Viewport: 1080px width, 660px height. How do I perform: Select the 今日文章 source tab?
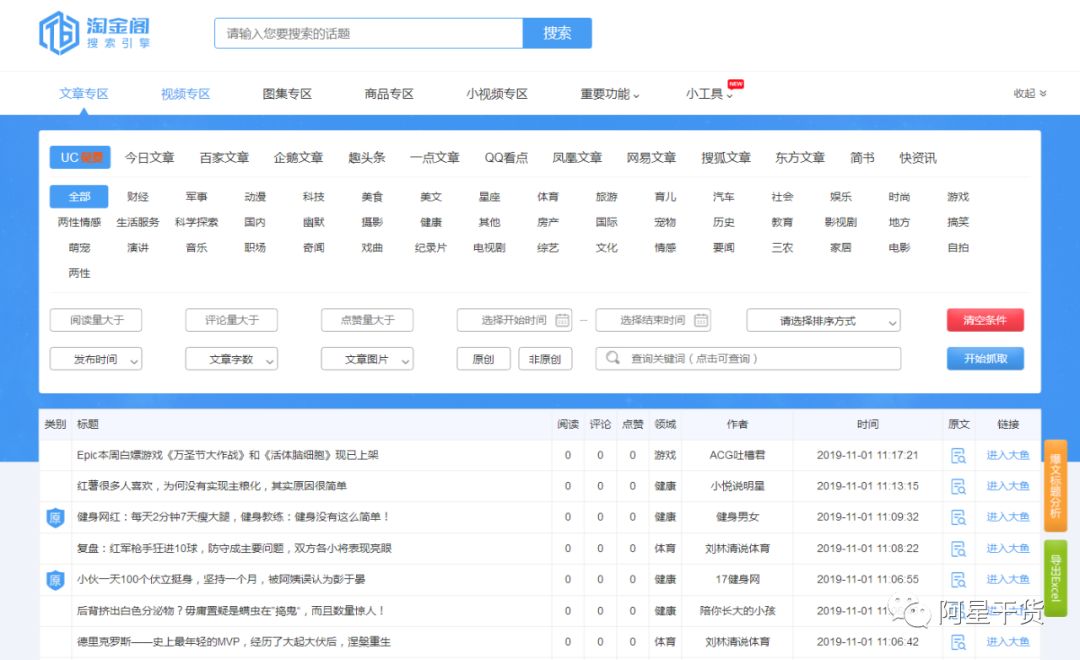149,158
